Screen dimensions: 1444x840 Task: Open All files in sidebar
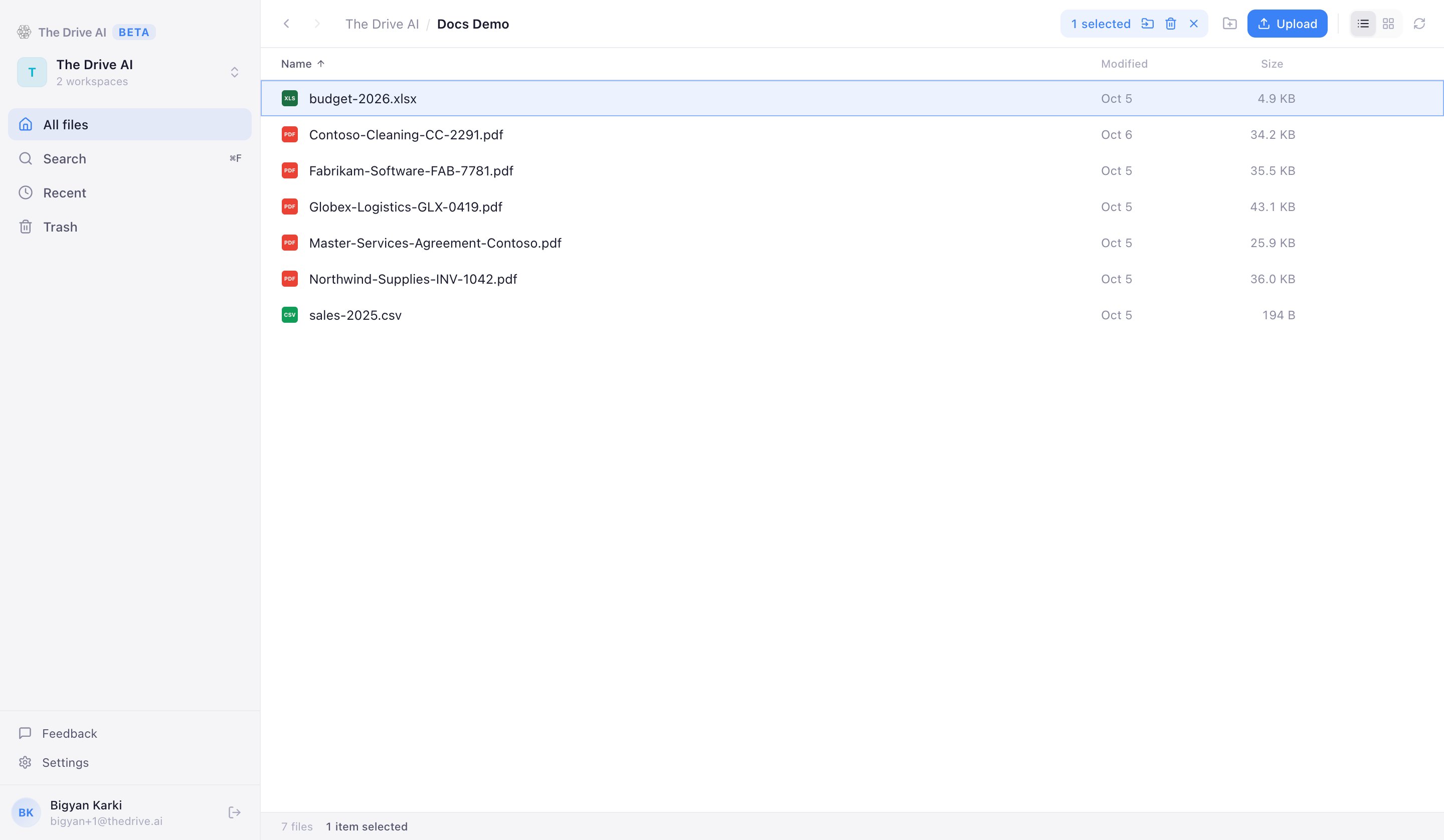[x=129, y=124]
